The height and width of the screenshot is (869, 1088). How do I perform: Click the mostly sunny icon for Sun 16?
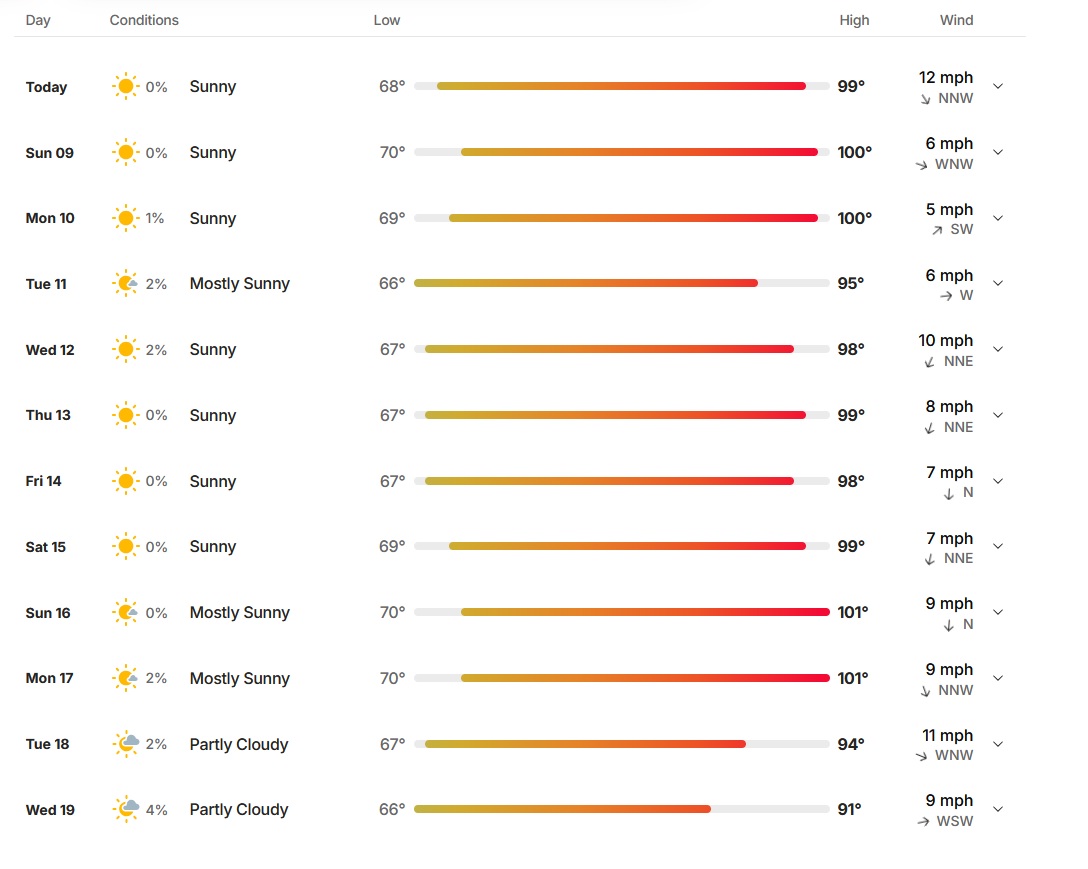126,612
